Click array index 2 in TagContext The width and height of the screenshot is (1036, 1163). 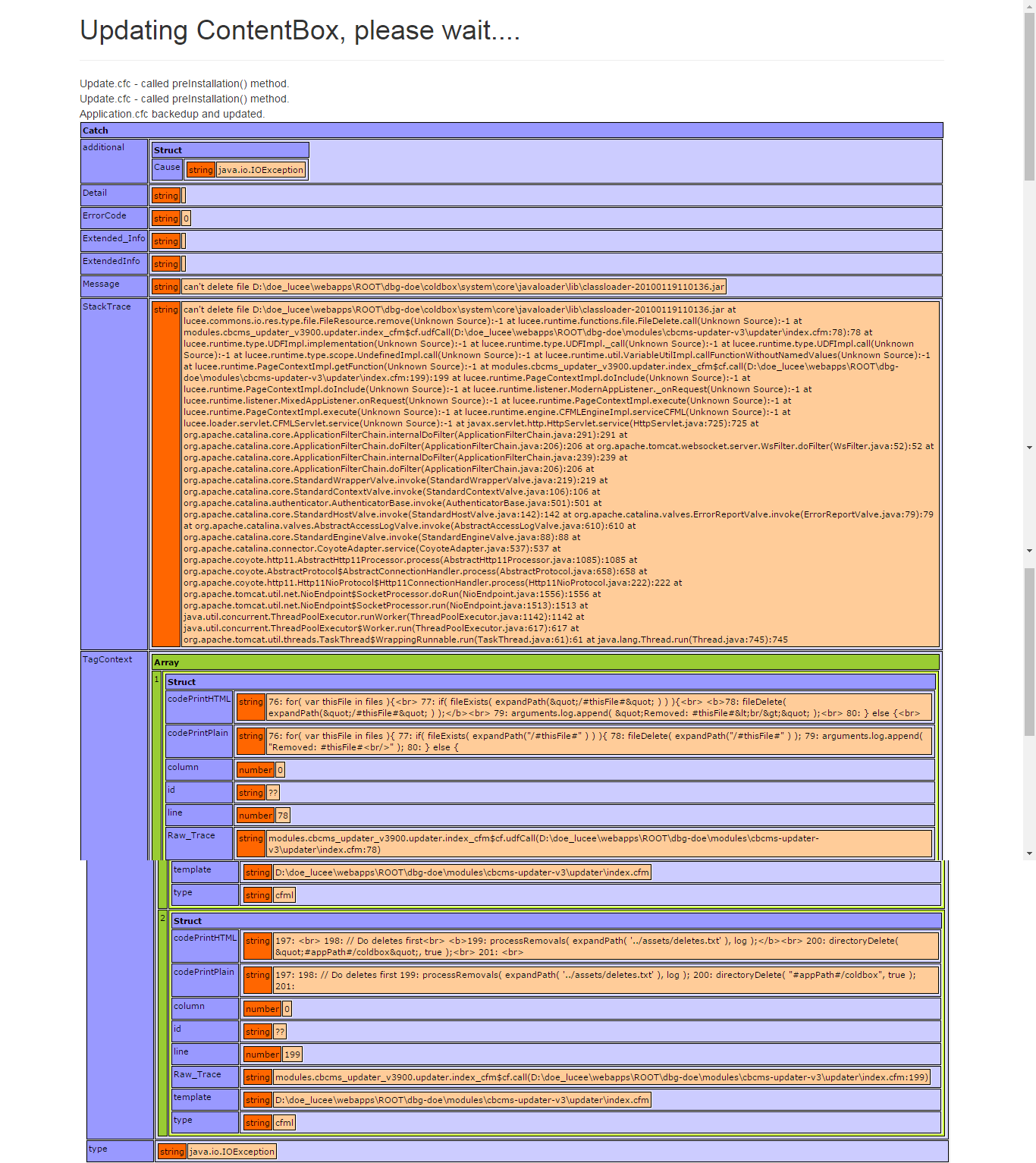(162, 918)
